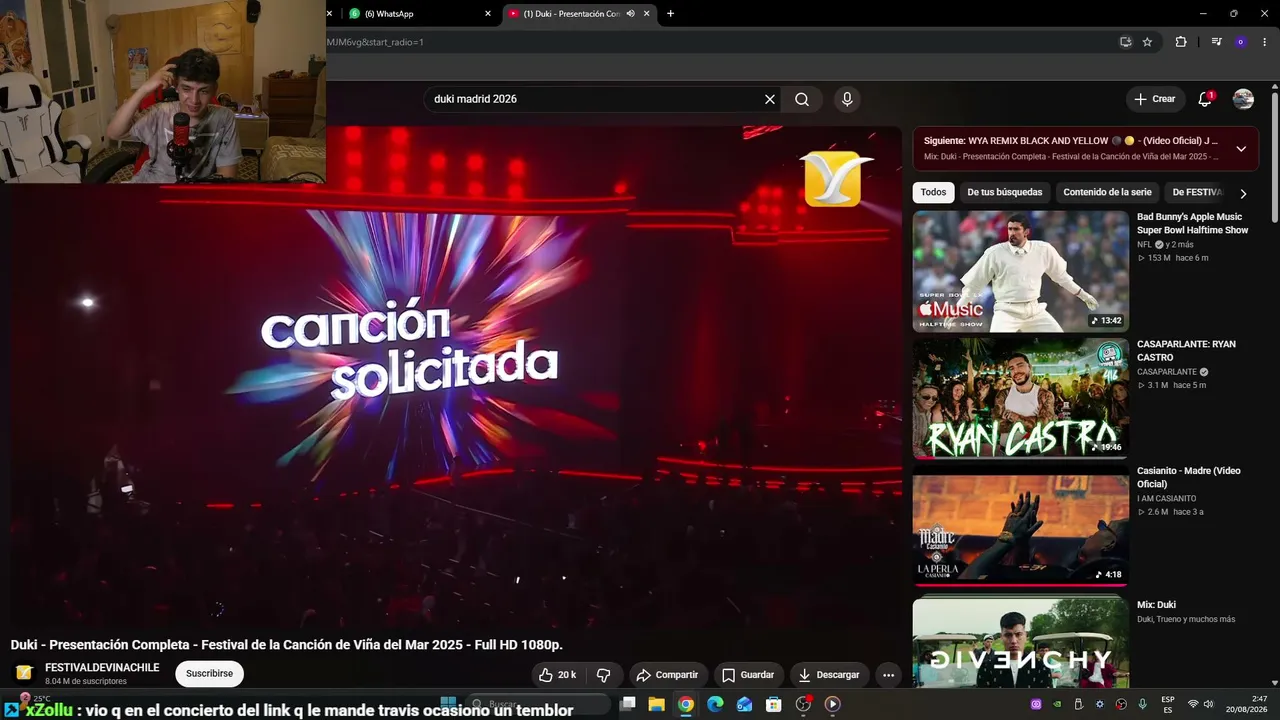Open Bad Bunny's Apple Music Halftime Show title
Viewport: 1280px width, 720px height.
1193,223
